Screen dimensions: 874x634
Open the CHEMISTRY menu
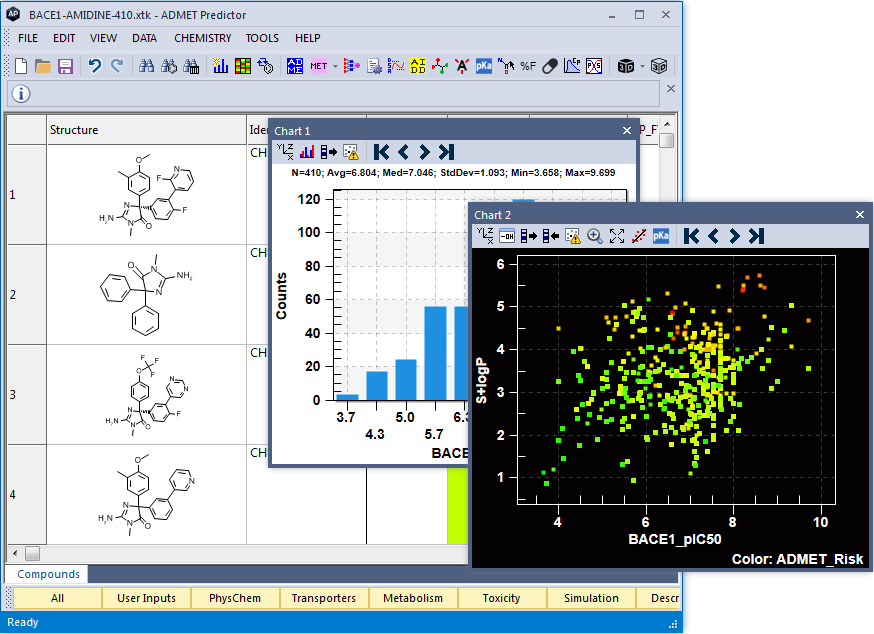[202, 38]
